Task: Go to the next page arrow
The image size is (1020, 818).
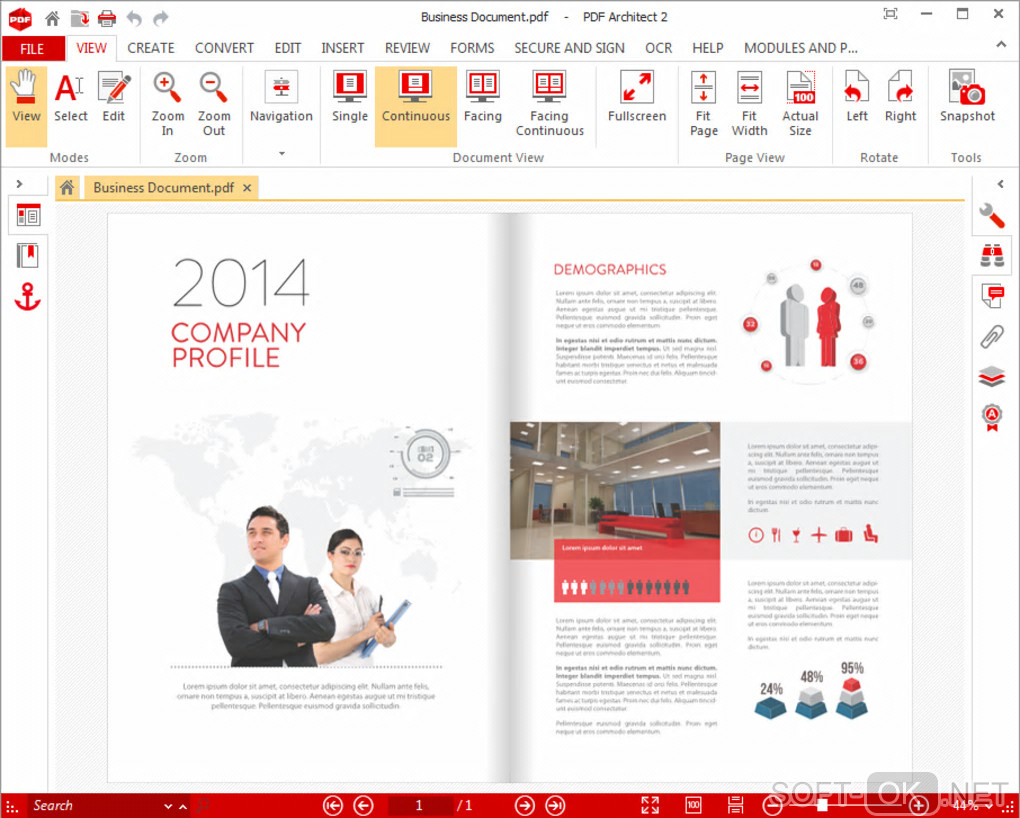Action: tap(524, 806)
